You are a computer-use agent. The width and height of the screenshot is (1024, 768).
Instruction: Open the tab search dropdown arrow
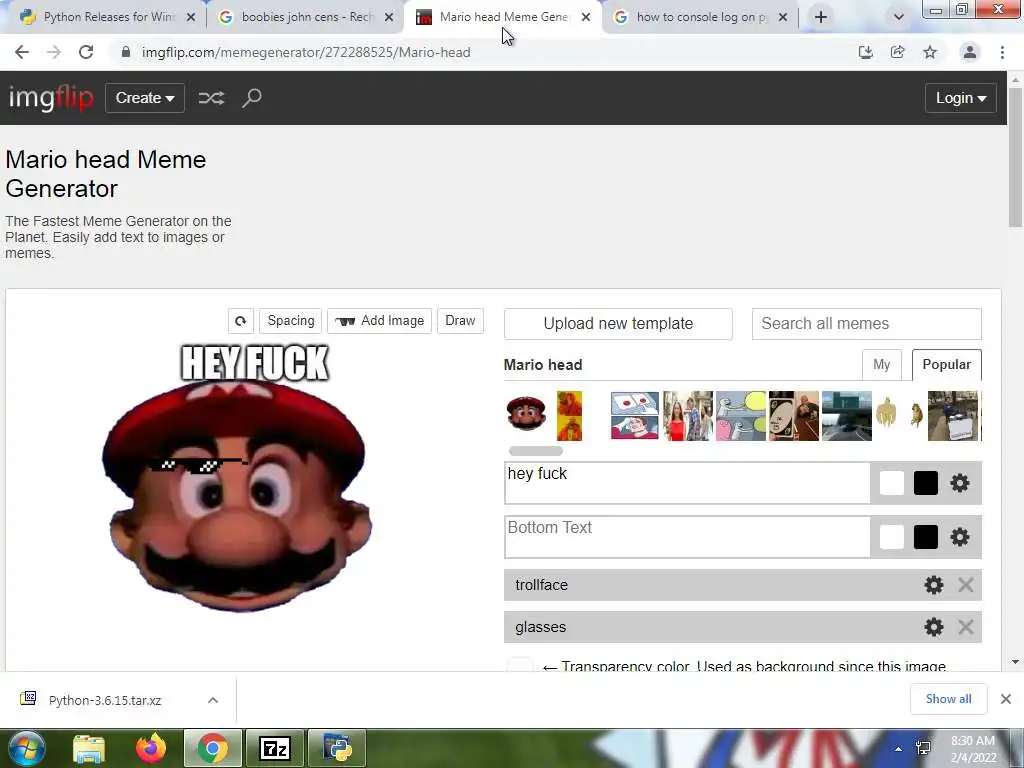[x=899, y=17]
